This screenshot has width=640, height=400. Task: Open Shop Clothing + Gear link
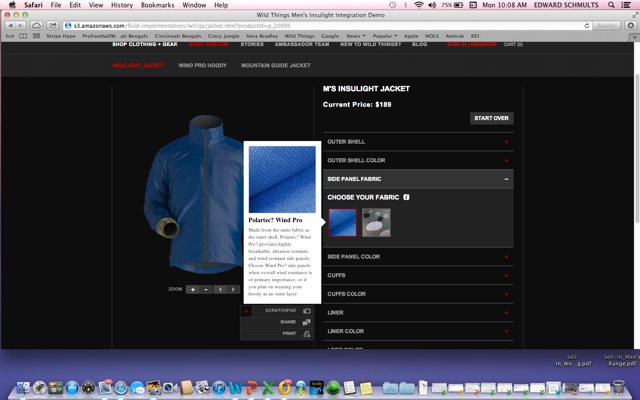pyautogui.click(x=144, y=44)
